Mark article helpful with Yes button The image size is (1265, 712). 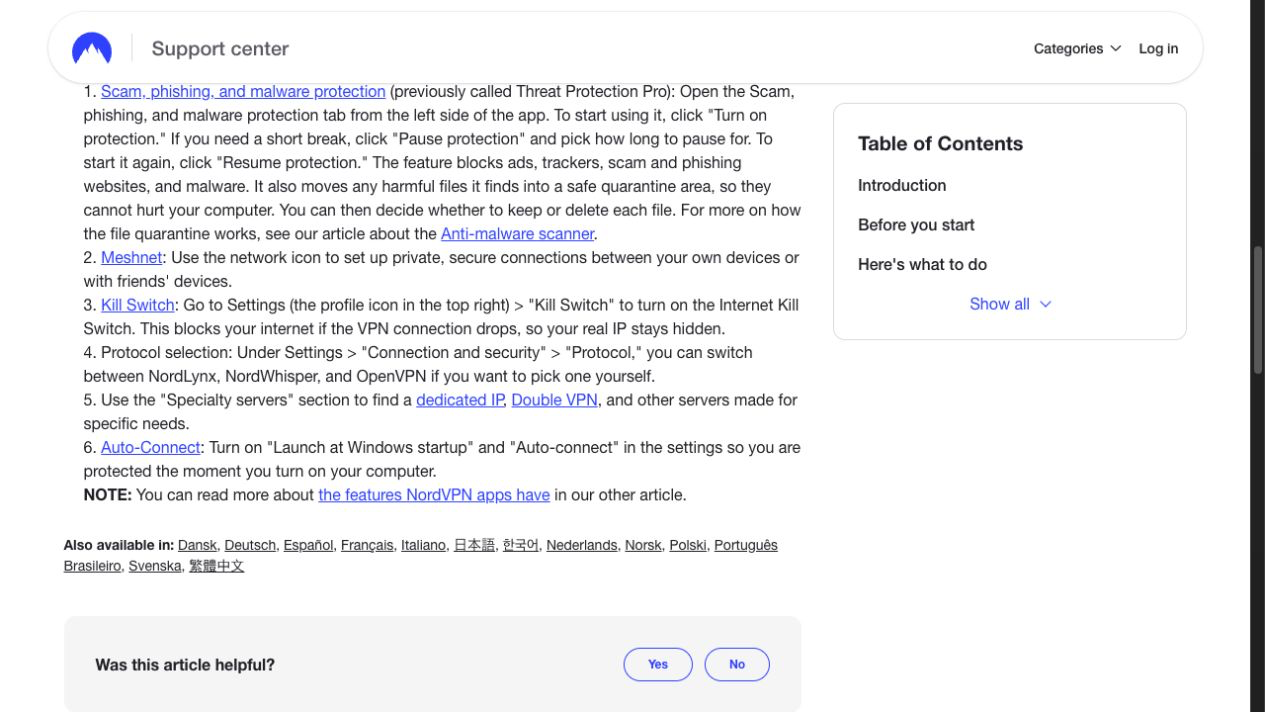pos(658,664)
